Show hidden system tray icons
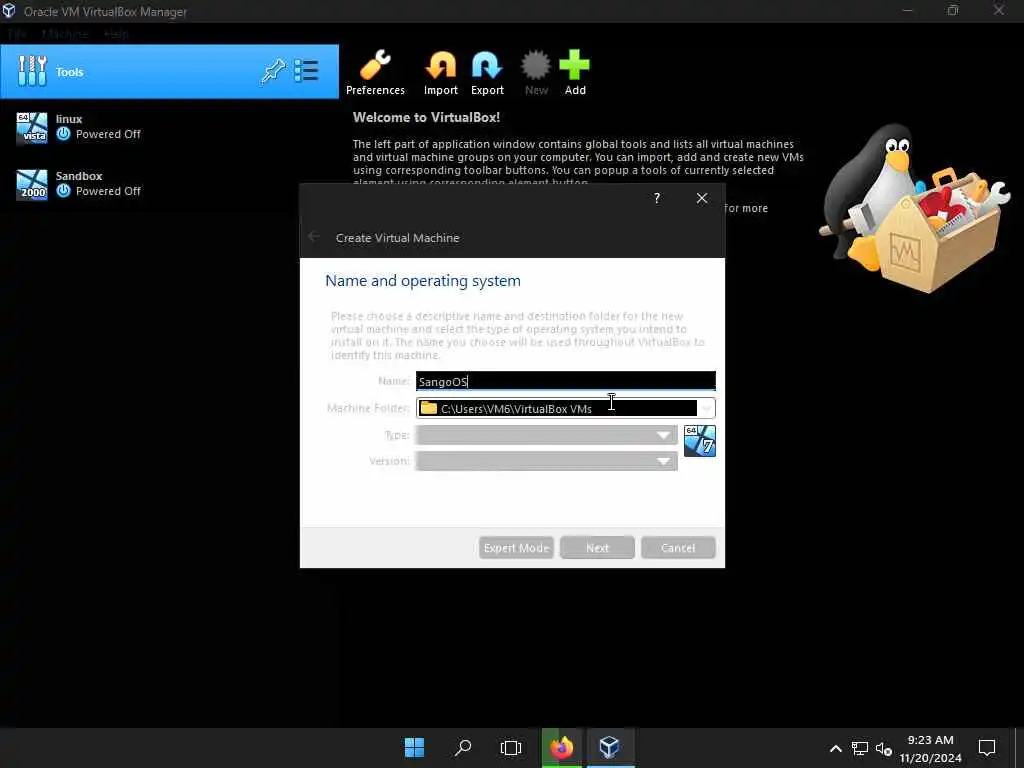The image size is (1024, 768). pyautogui.click(x=835, y=748)
